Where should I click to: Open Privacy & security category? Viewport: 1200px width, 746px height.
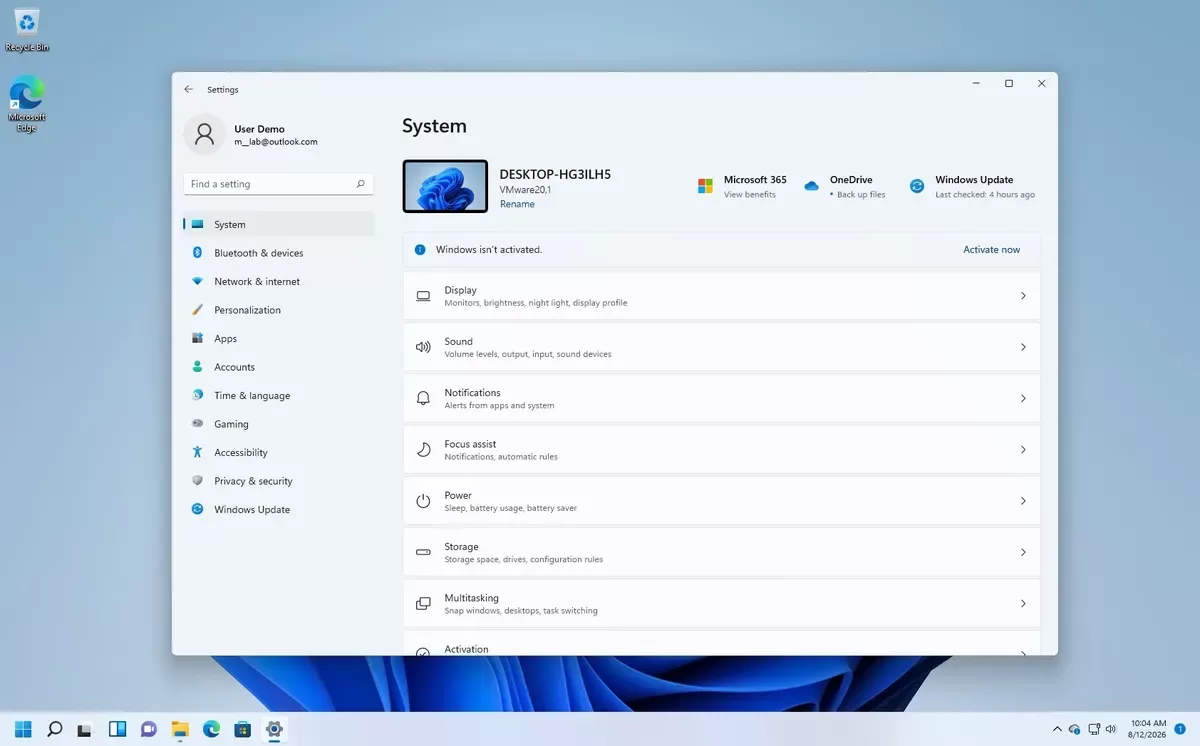pyautogui.click(x=279, y=481)
